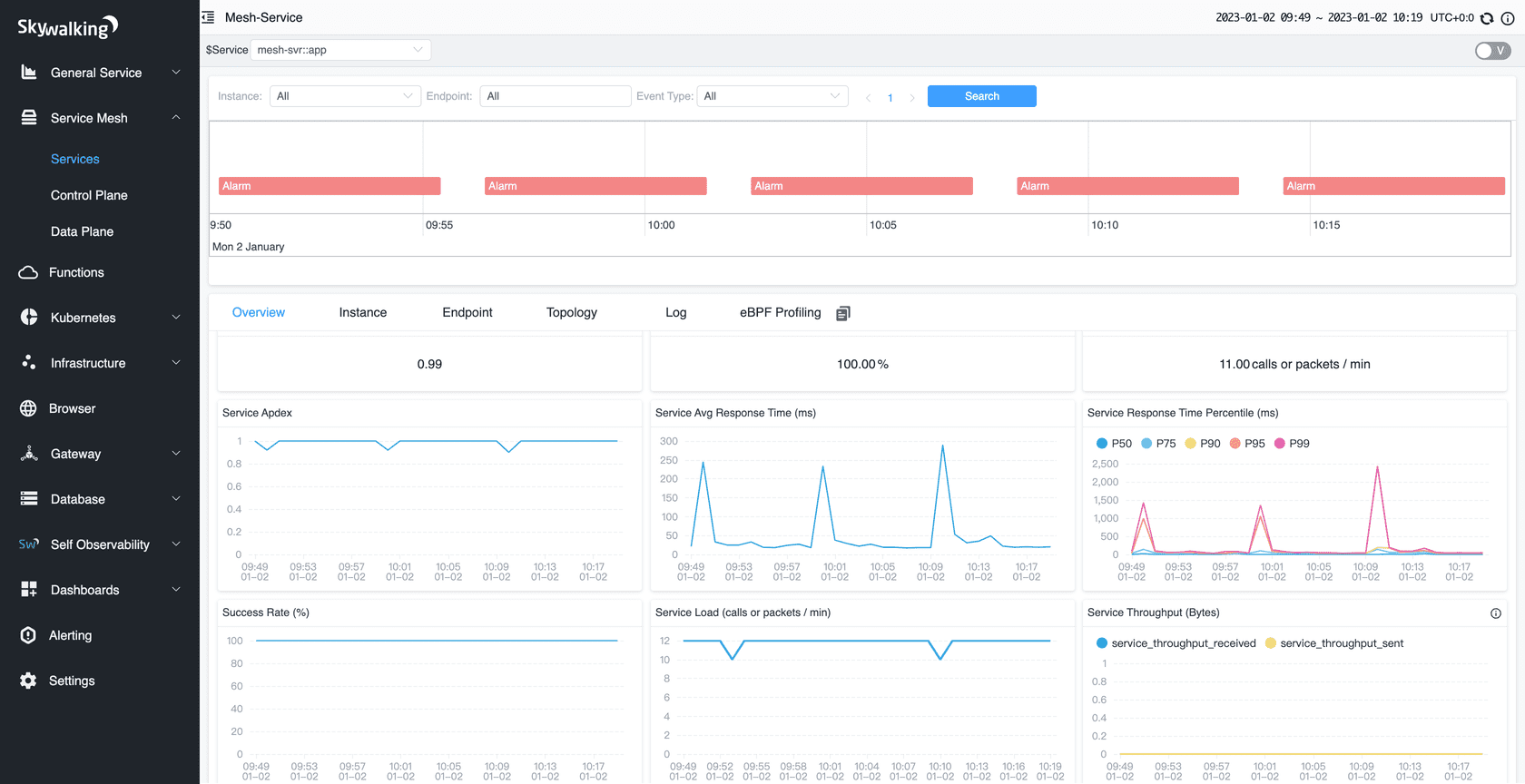Open the Settings gear in sidebar

(29, 681)
